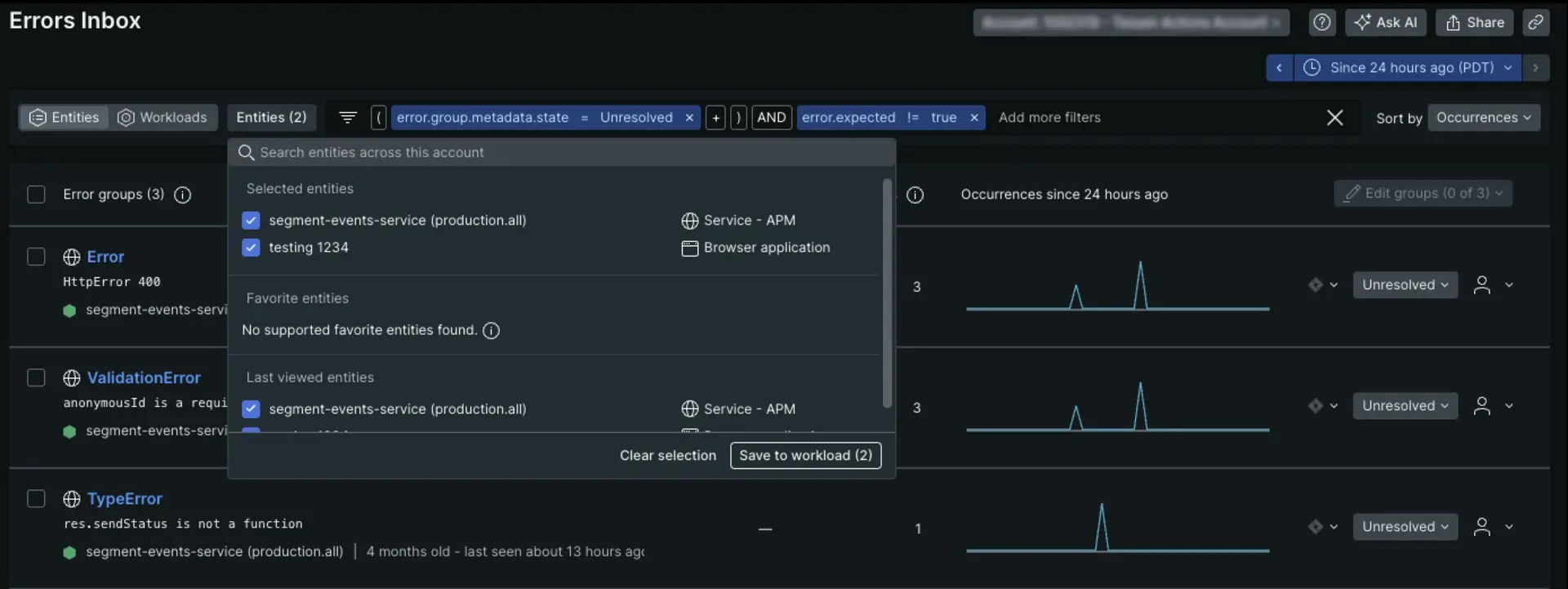Switch to the Workloads tab
1568x589 pixels.
pyautogui.click(x=163, y=118)
